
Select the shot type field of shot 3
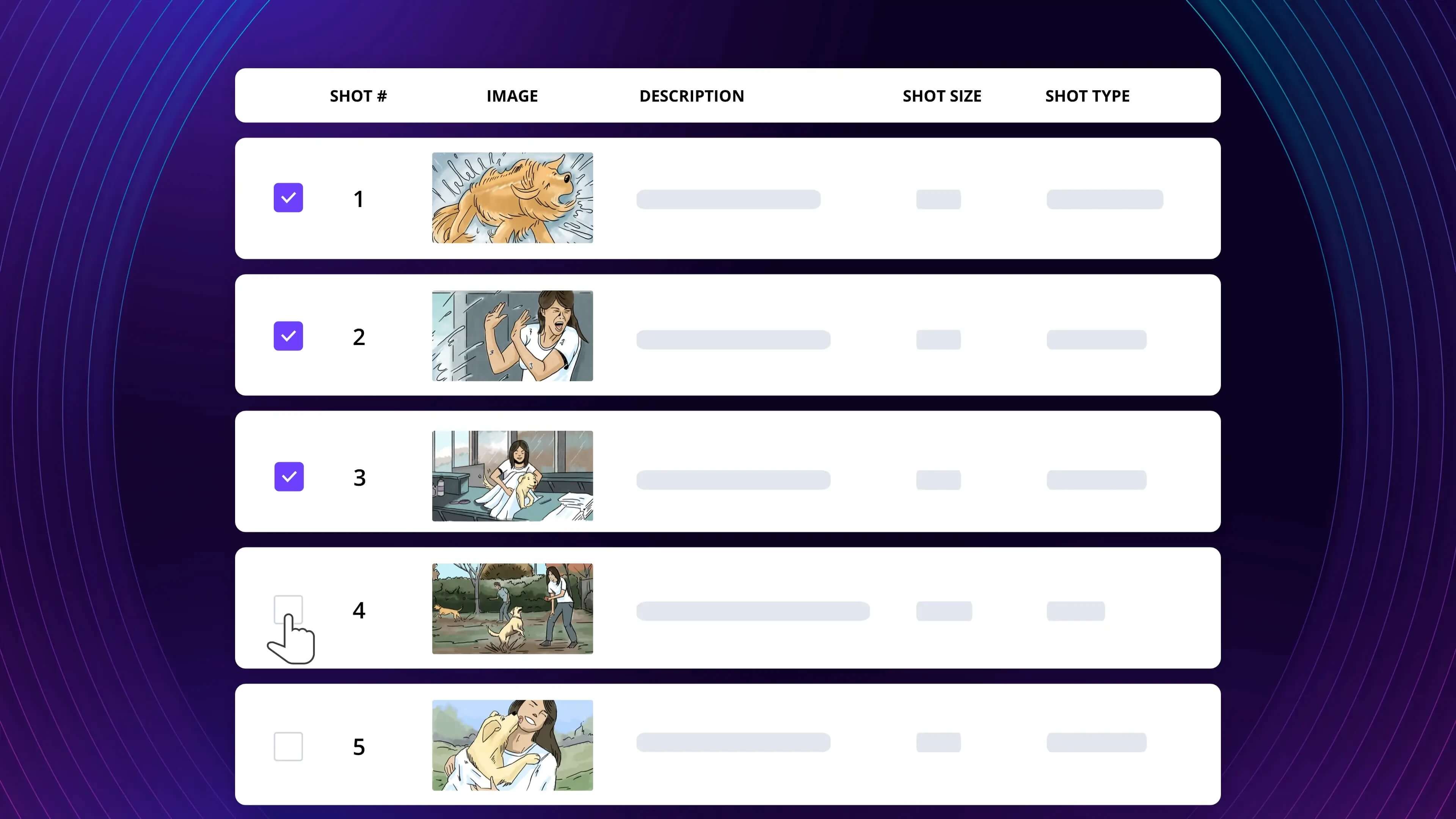(x=1096, y=480)
